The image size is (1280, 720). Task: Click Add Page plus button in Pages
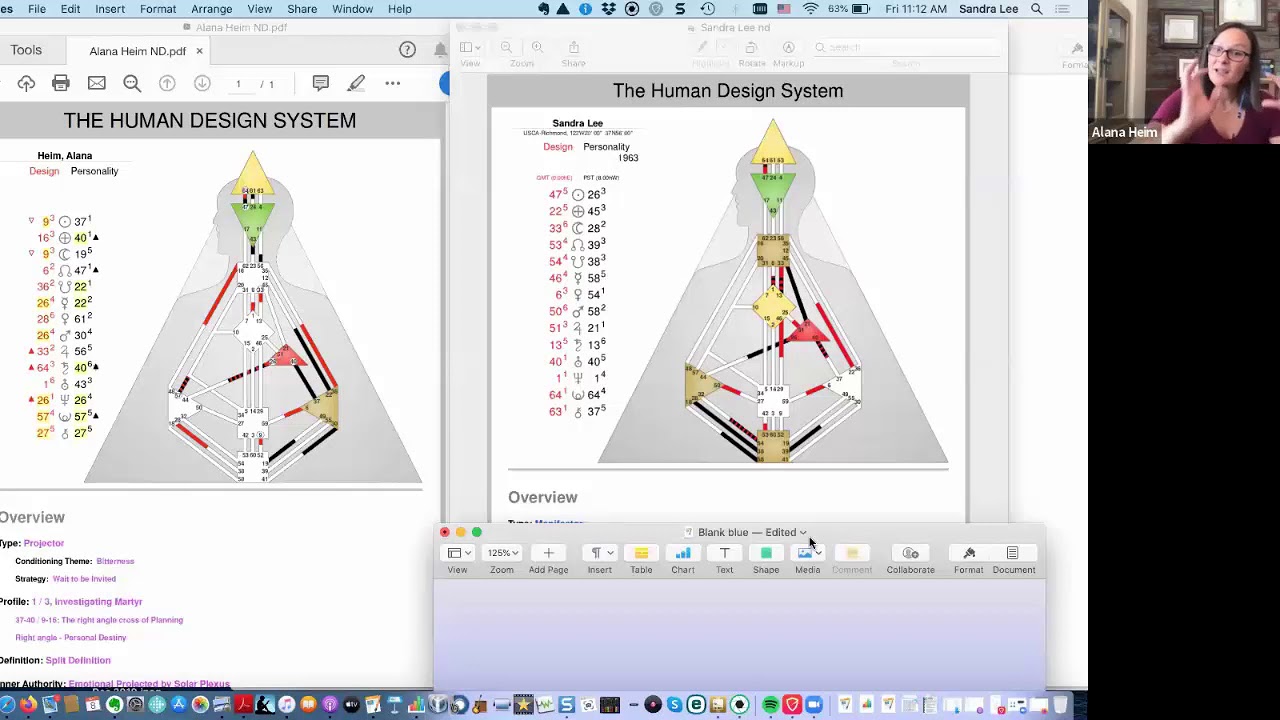548,553
